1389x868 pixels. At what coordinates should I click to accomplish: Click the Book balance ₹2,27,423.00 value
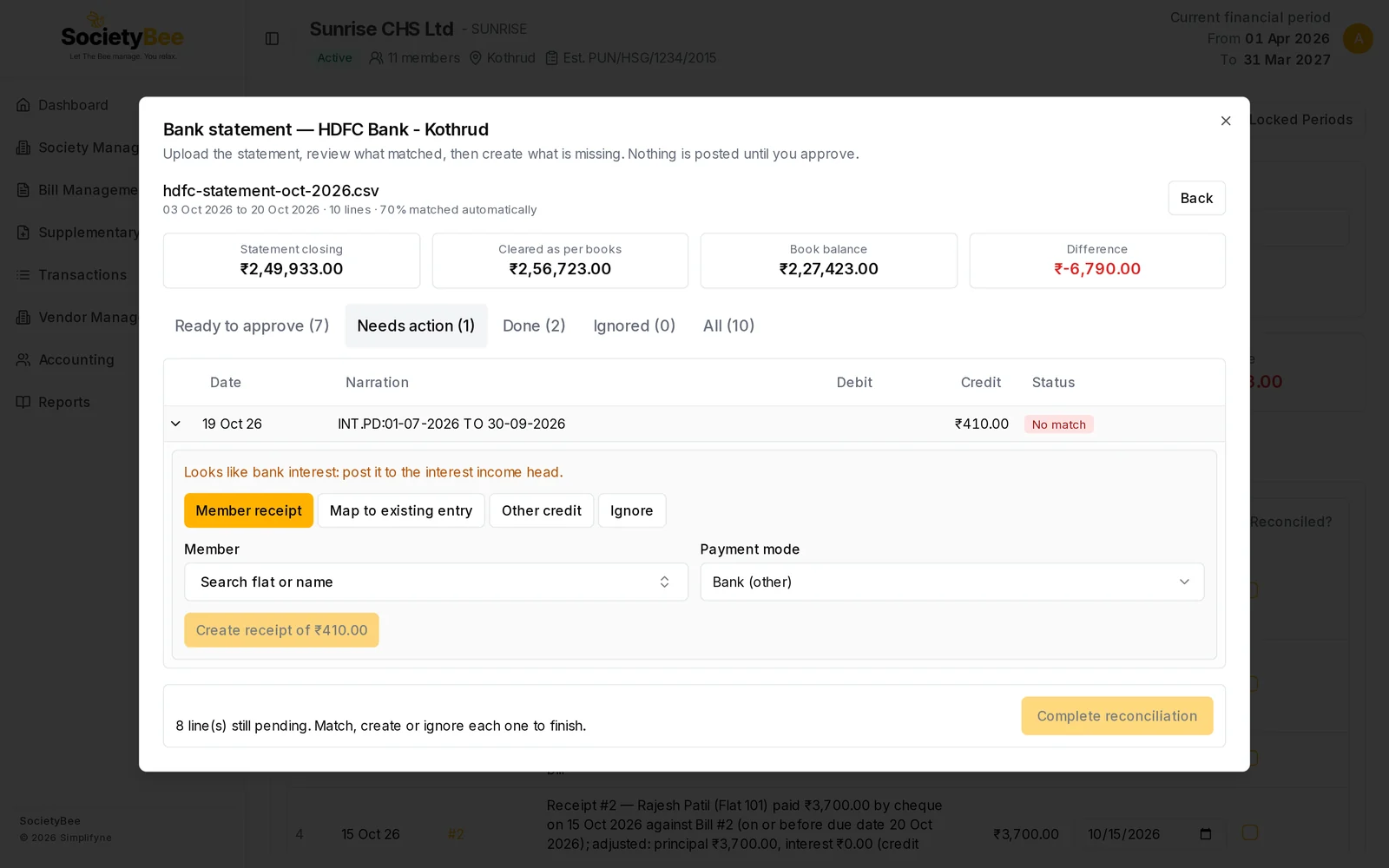coord(828,269)
